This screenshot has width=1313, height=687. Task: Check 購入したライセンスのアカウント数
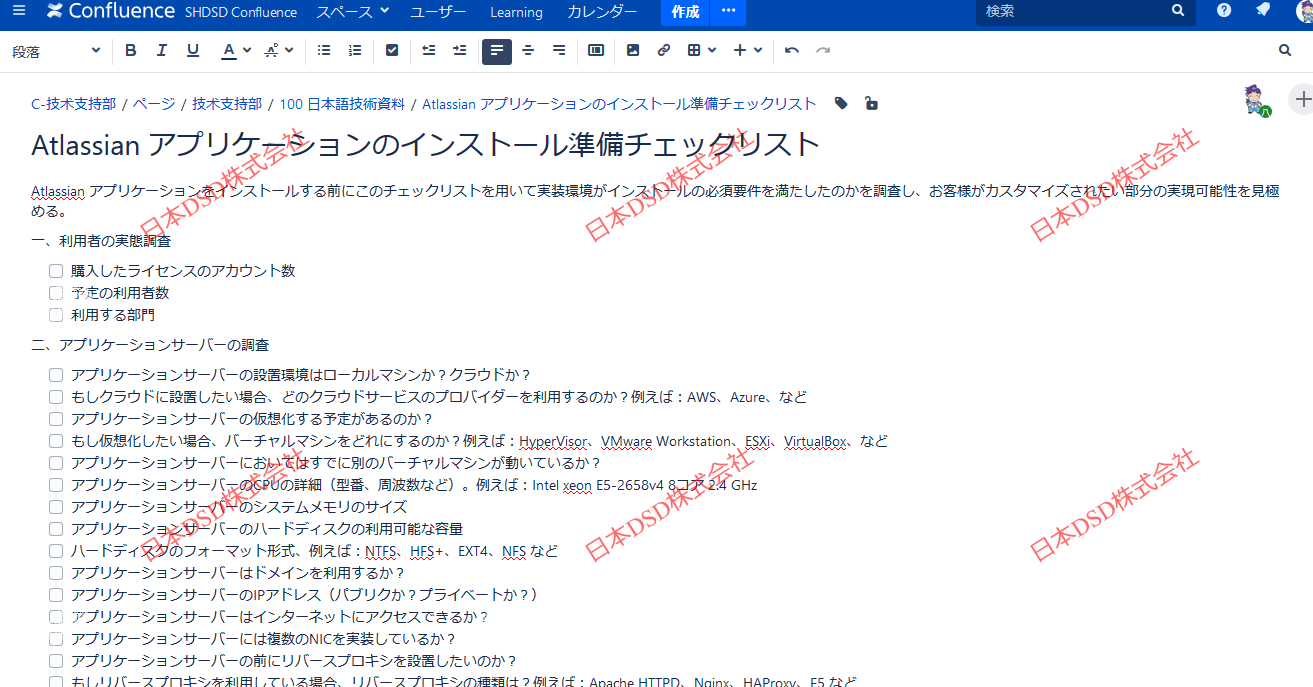tap(56, 271)
